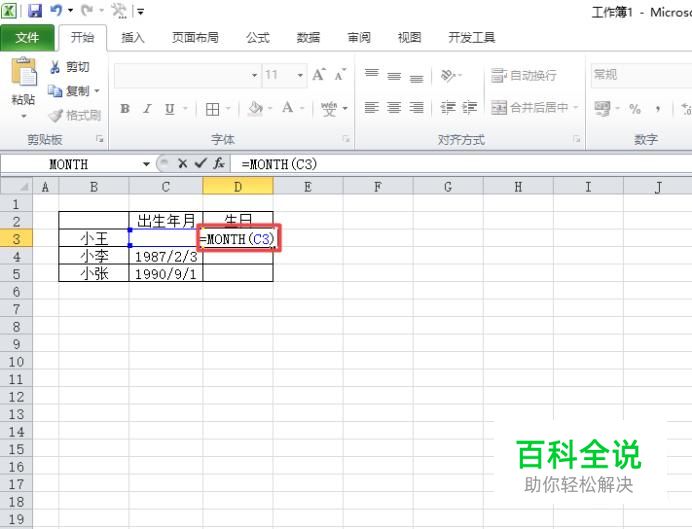Toggle Italic formatting
692x529 pixels.
coord(147,109)
